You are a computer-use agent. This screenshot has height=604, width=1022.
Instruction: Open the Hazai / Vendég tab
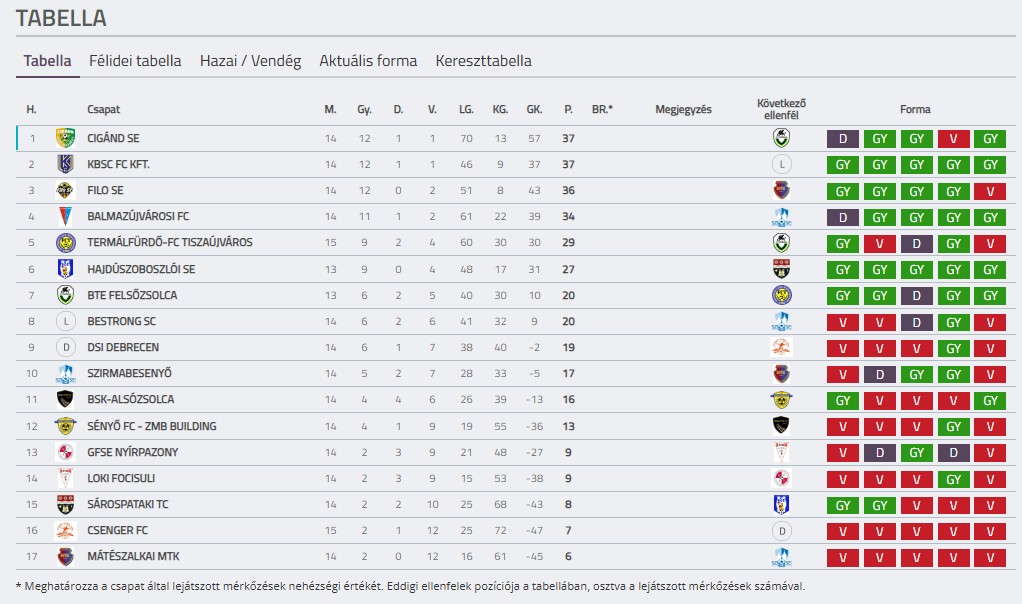pos(250,61)
